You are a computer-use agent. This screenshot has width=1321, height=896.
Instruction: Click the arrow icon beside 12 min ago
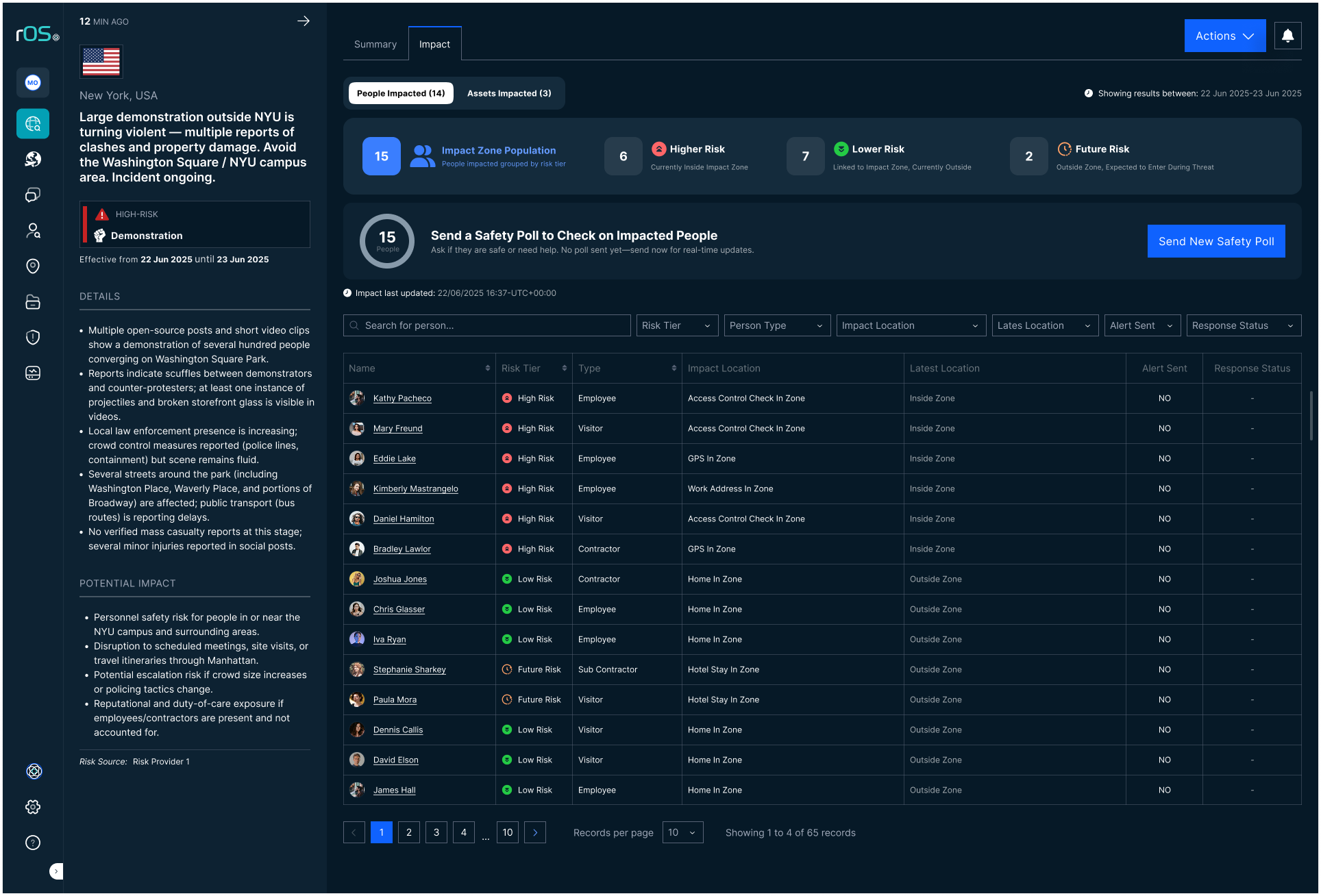coord(303,21)
